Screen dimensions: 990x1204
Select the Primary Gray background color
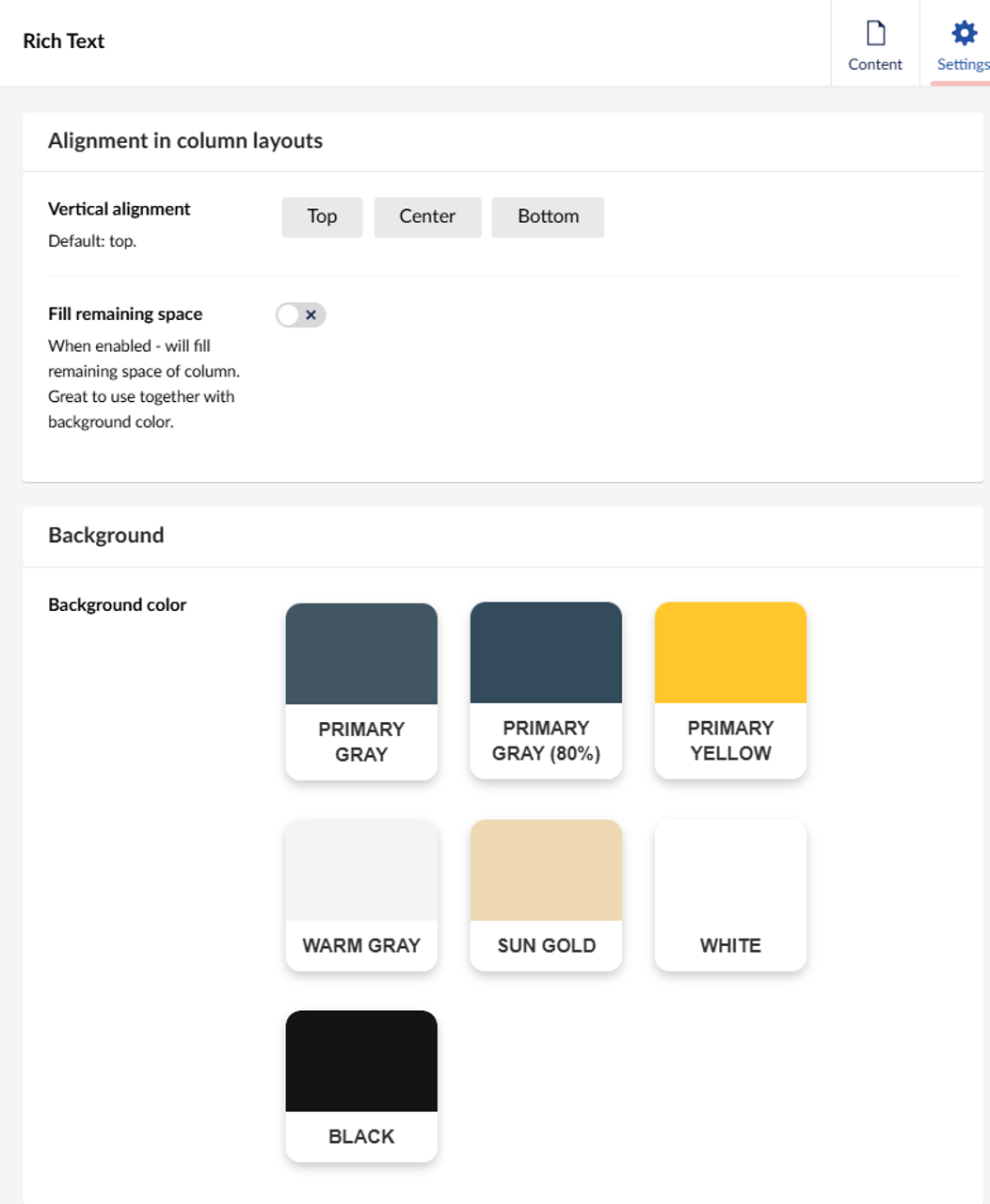tap(361, 691)
